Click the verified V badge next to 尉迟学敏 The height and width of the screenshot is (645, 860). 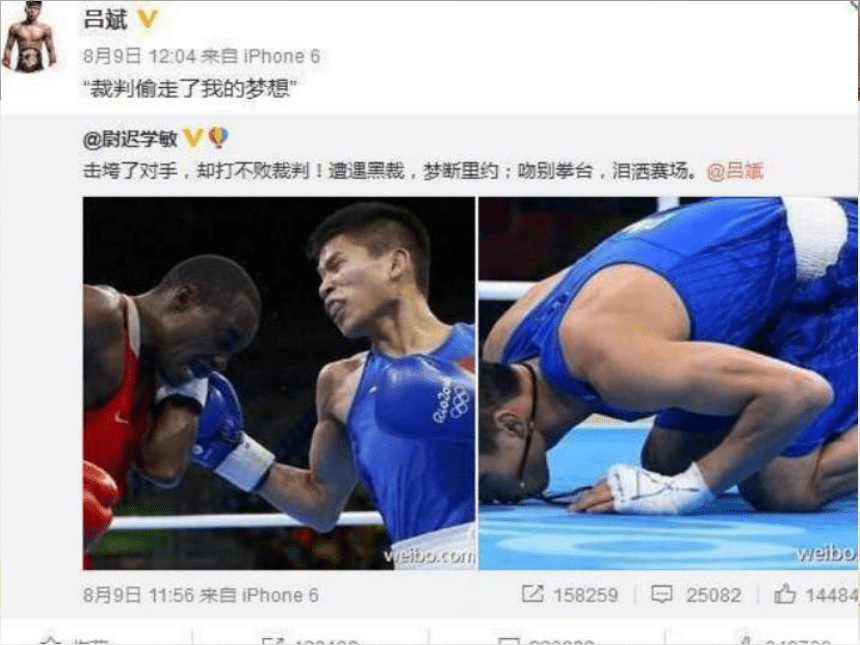click(193, 137)
